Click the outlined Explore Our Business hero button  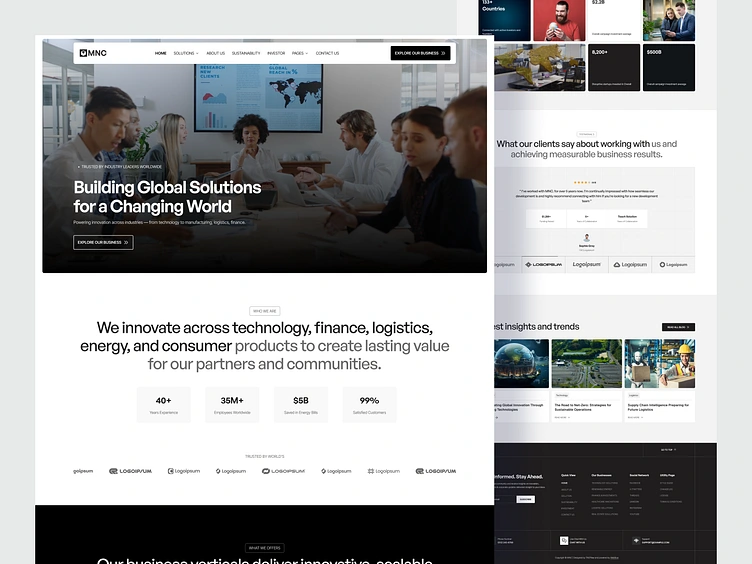click(103, 242)
